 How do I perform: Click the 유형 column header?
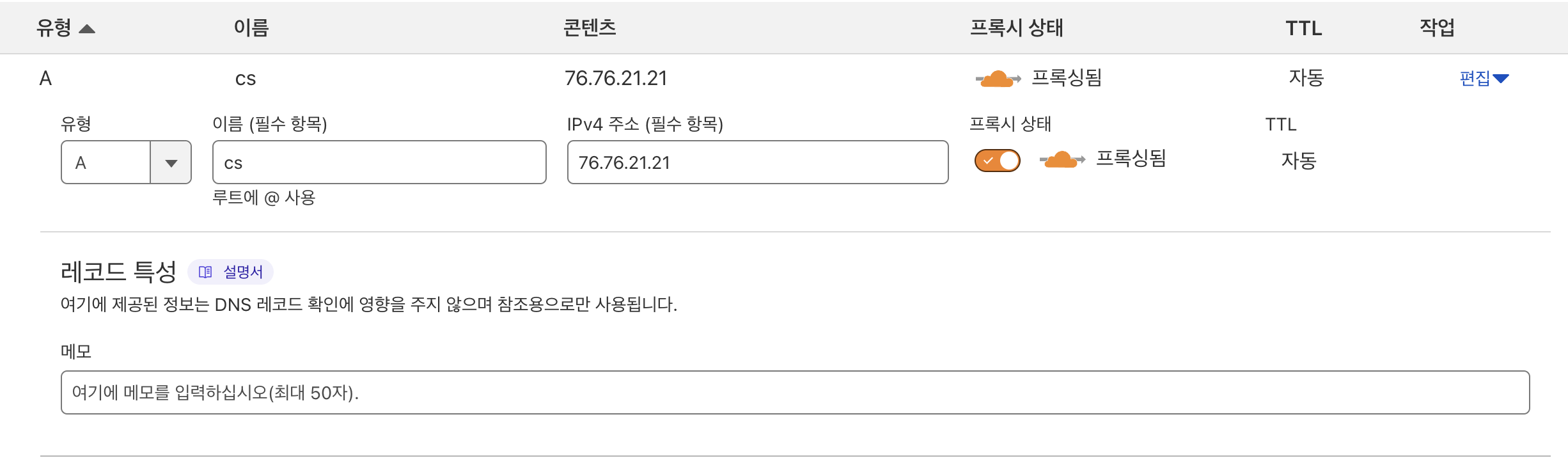(x=54, y=28)
